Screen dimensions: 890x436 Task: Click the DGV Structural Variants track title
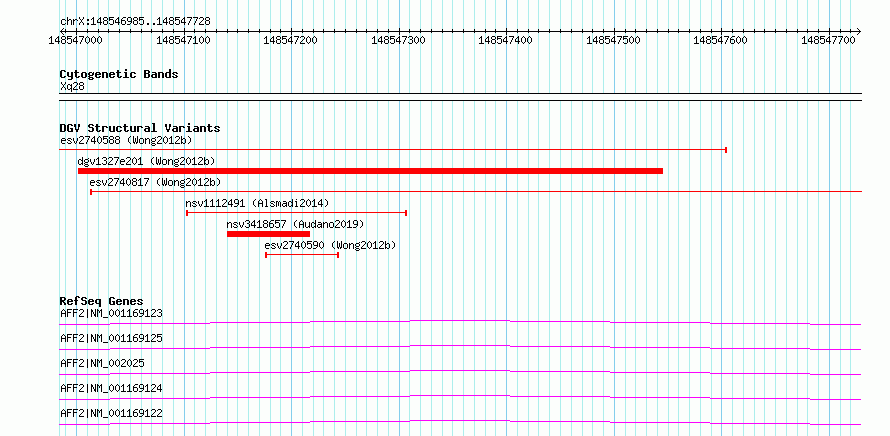point(140,128)
